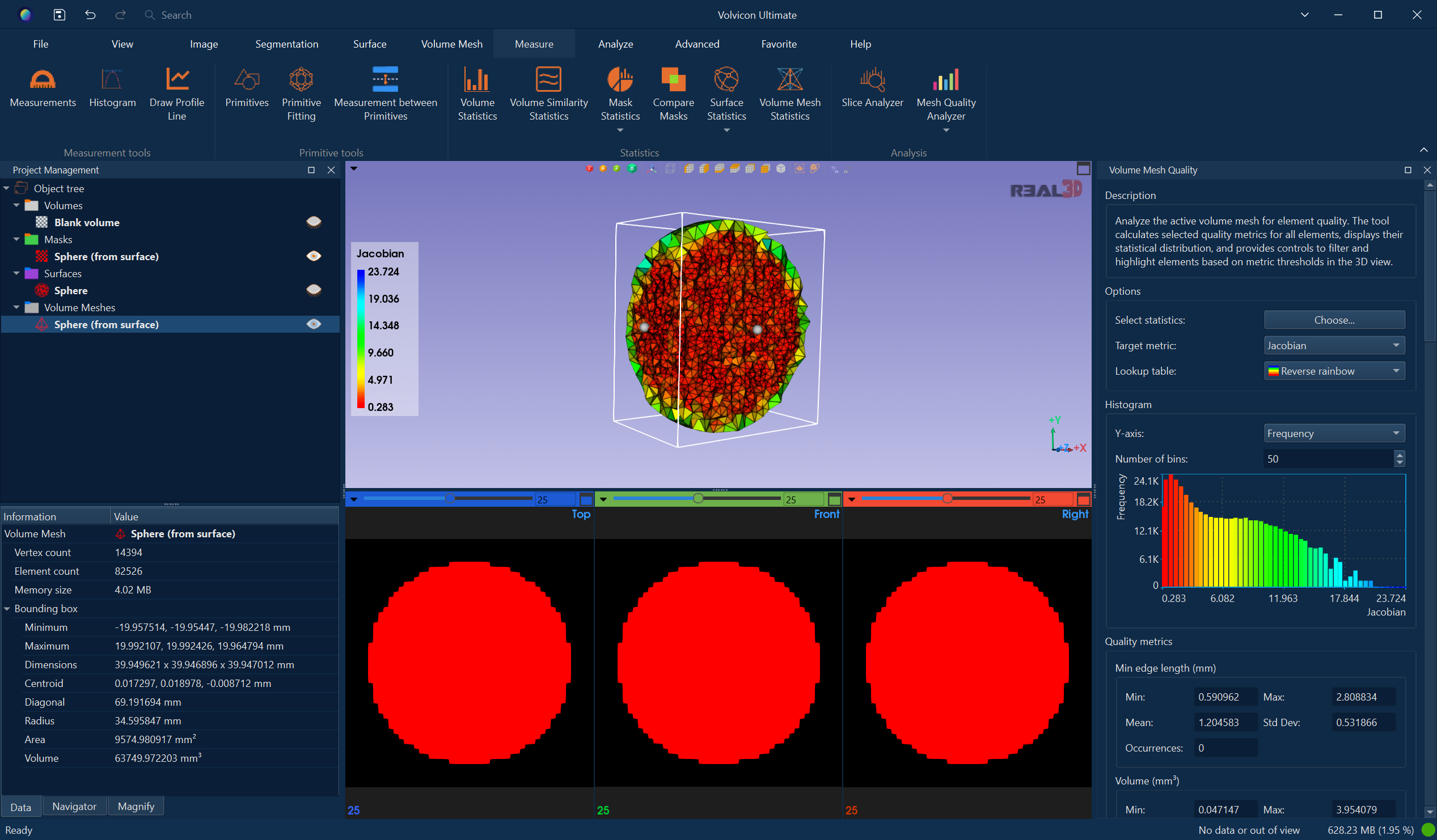This screenshot has width=1437, height=840.
Task: Switch to the Navigator tab
Action: pos(74,807)
